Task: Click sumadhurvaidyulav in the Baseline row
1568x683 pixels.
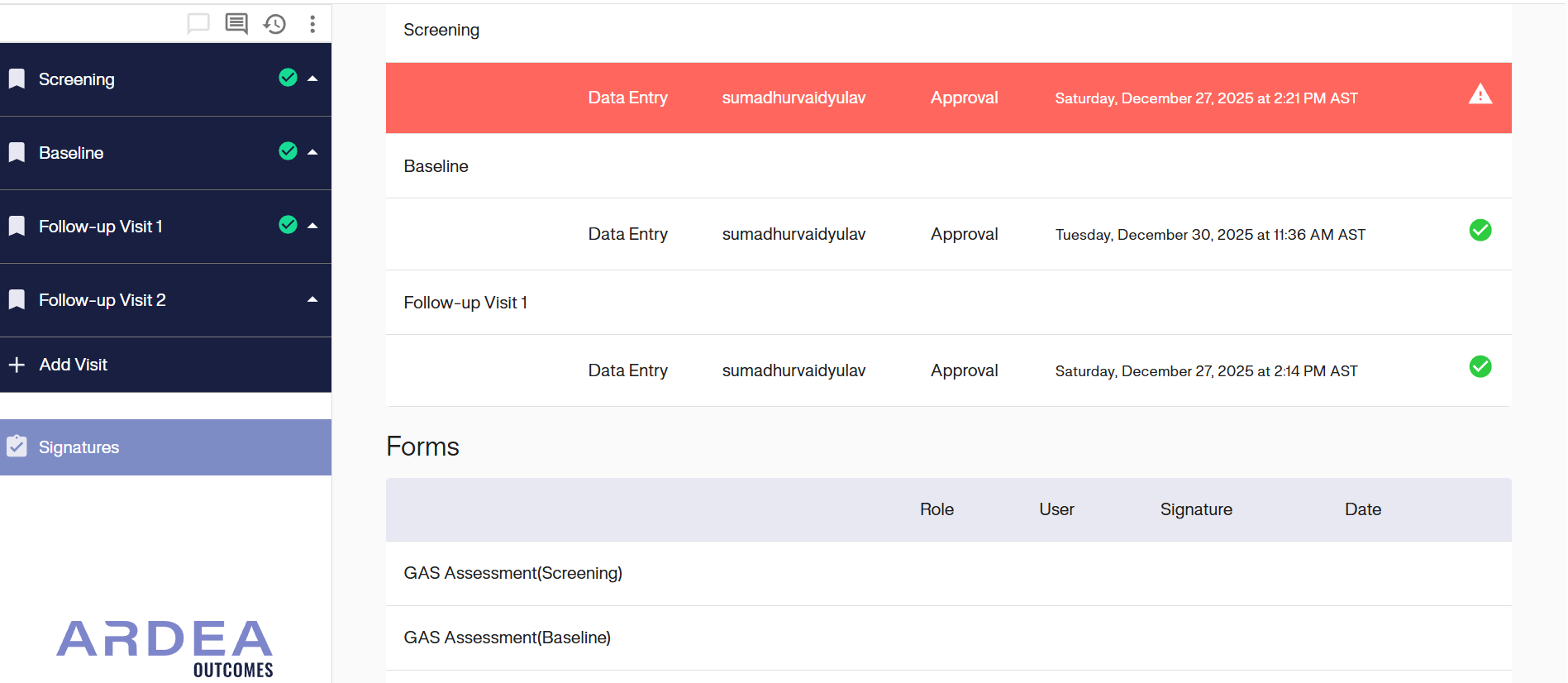Action: [x=794, y=234]
